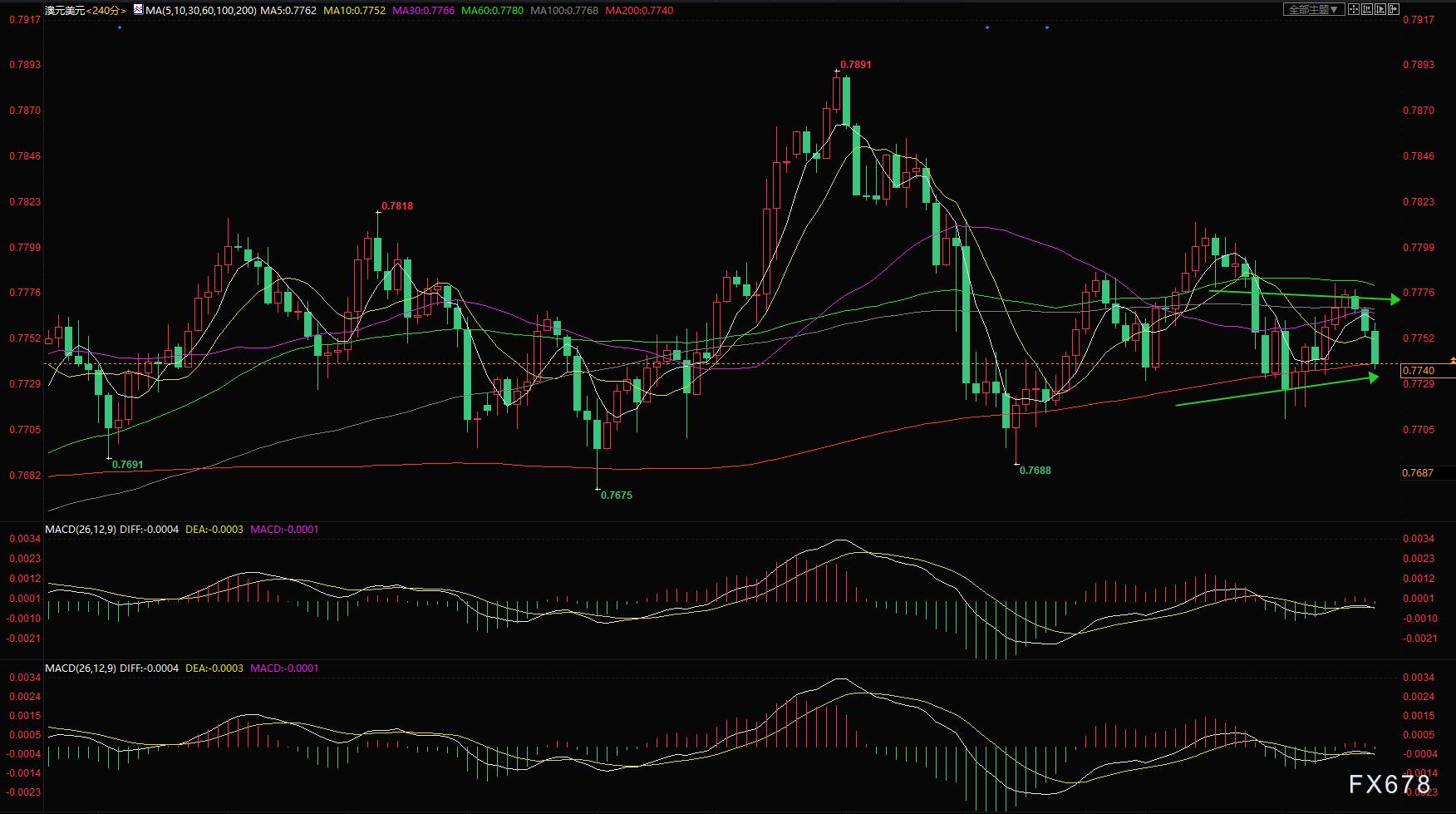
Task: Click the 0.7687 price label on right axis
Action: coord(1418,472)
